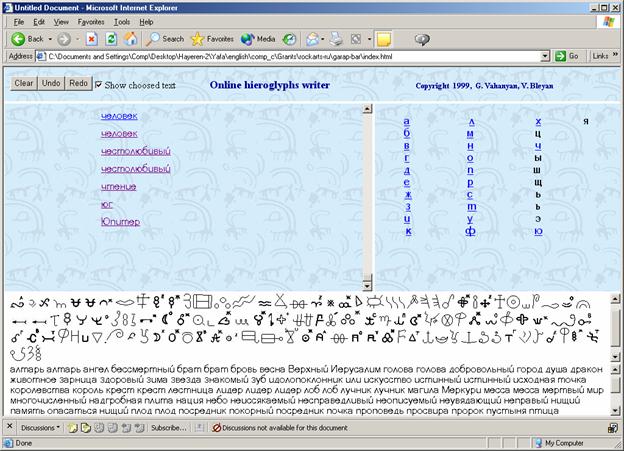
Task: Toggle the Show choosed text checkbox
Action: click(98, 85)
